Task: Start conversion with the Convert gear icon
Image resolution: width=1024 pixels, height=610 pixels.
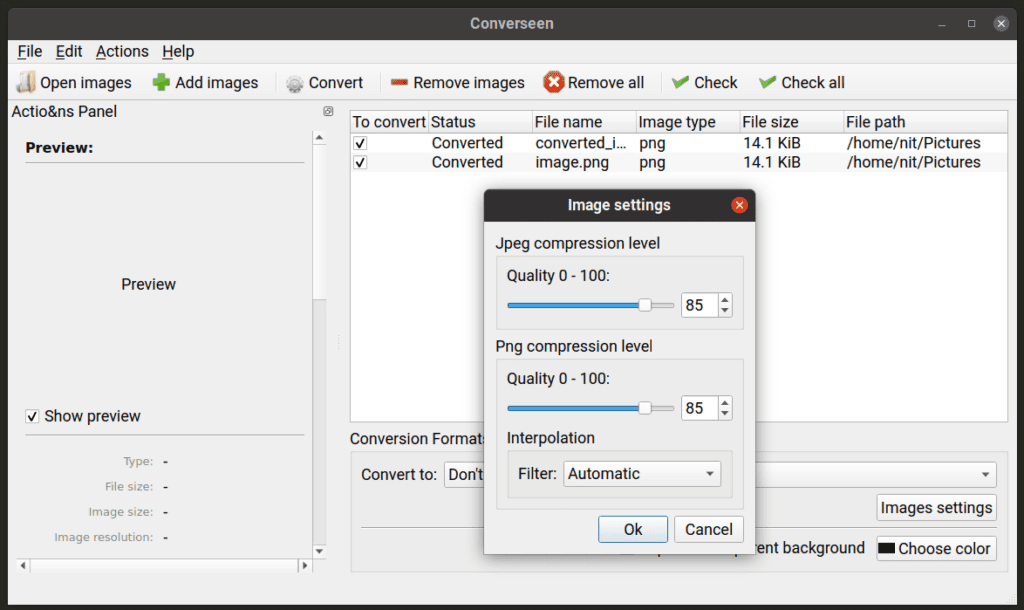Action: [x=293, y=82]
